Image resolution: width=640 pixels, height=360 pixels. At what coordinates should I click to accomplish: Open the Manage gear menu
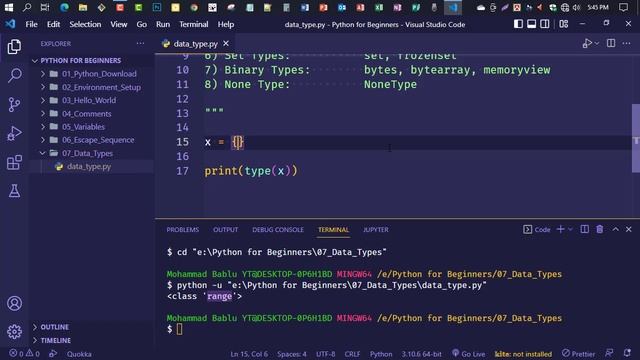pos(14,331)
